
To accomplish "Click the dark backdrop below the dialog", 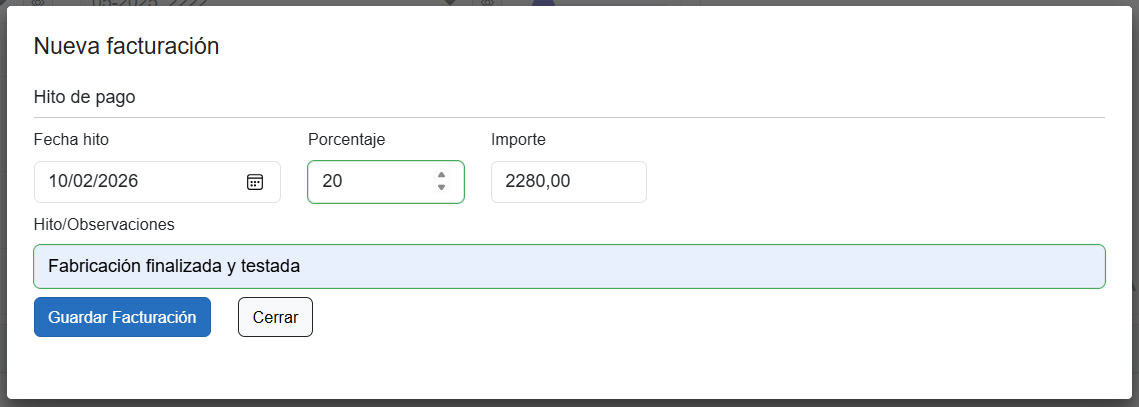I will 569,403.
